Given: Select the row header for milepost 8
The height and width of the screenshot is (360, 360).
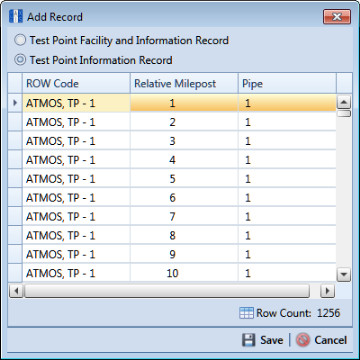Looking at the screenshot, I should pyautogui.click(x=15, y=235).
